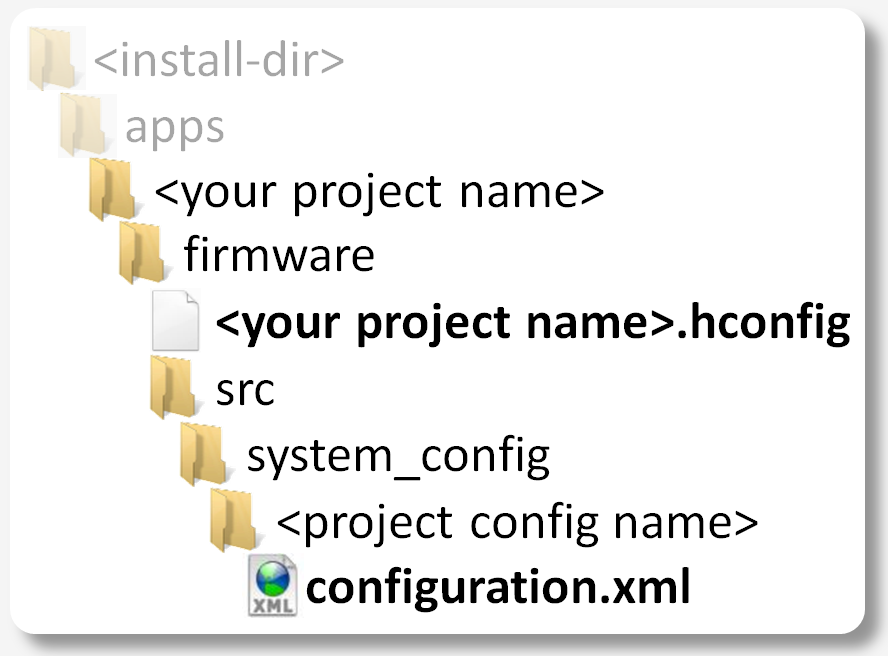The image size is (888, 656).
Task: Expand the <your project name> folder entry
Action: click(381, 191)
